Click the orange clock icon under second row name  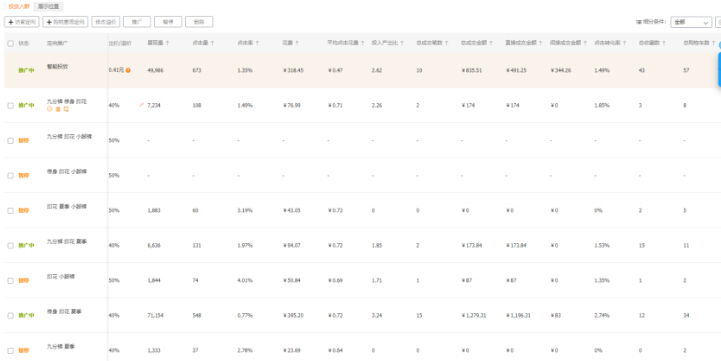pyautogui.click(x=50, y=109)
